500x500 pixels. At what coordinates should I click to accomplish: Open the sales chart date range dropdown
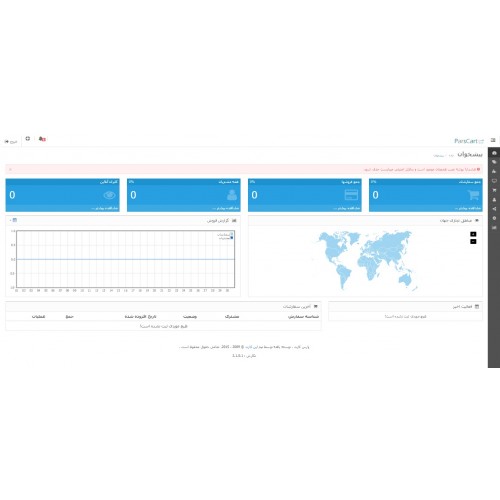(14, 220)
